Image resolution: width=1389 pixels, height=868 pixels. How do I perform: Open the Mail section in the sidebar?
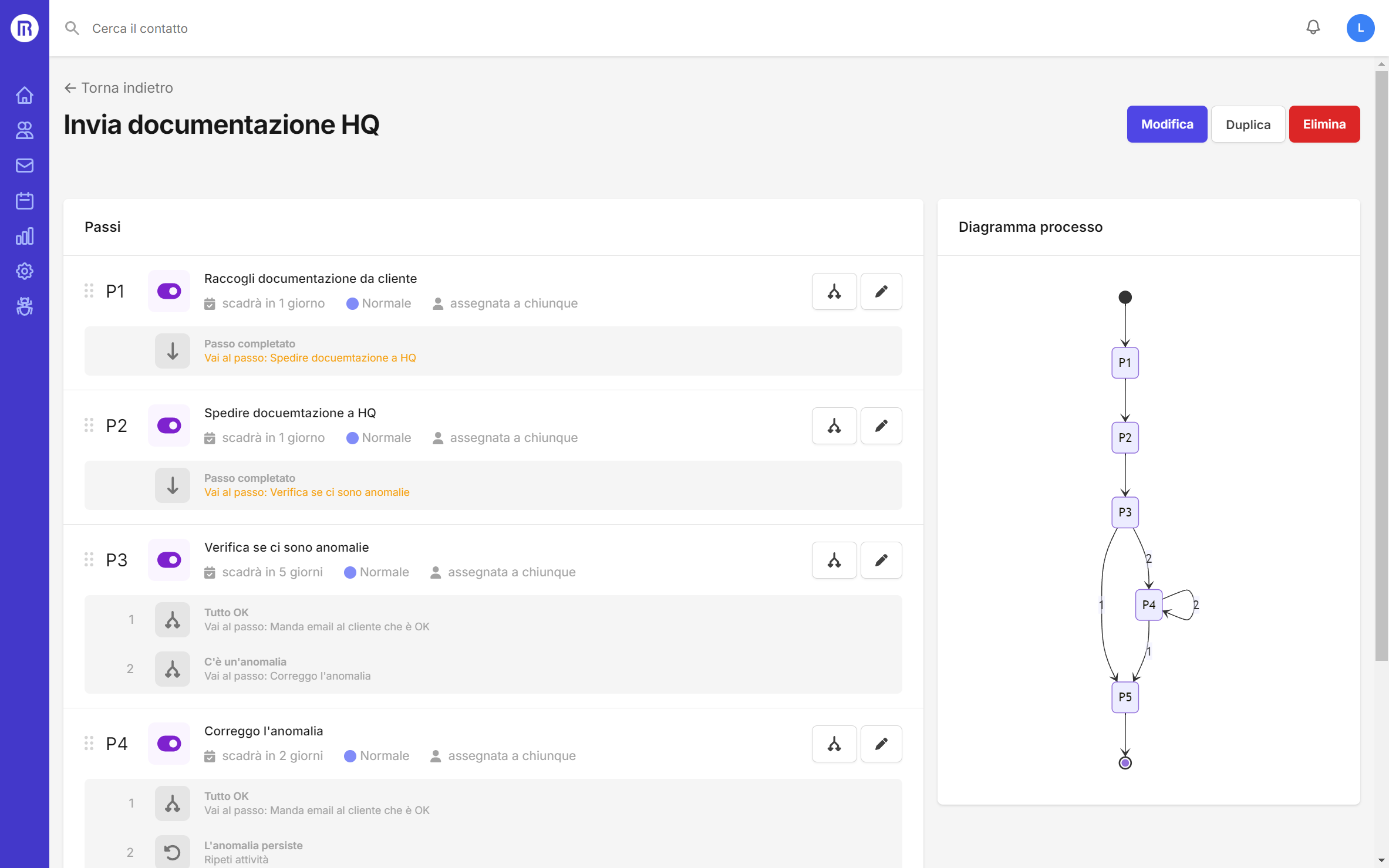coord(25,166)
